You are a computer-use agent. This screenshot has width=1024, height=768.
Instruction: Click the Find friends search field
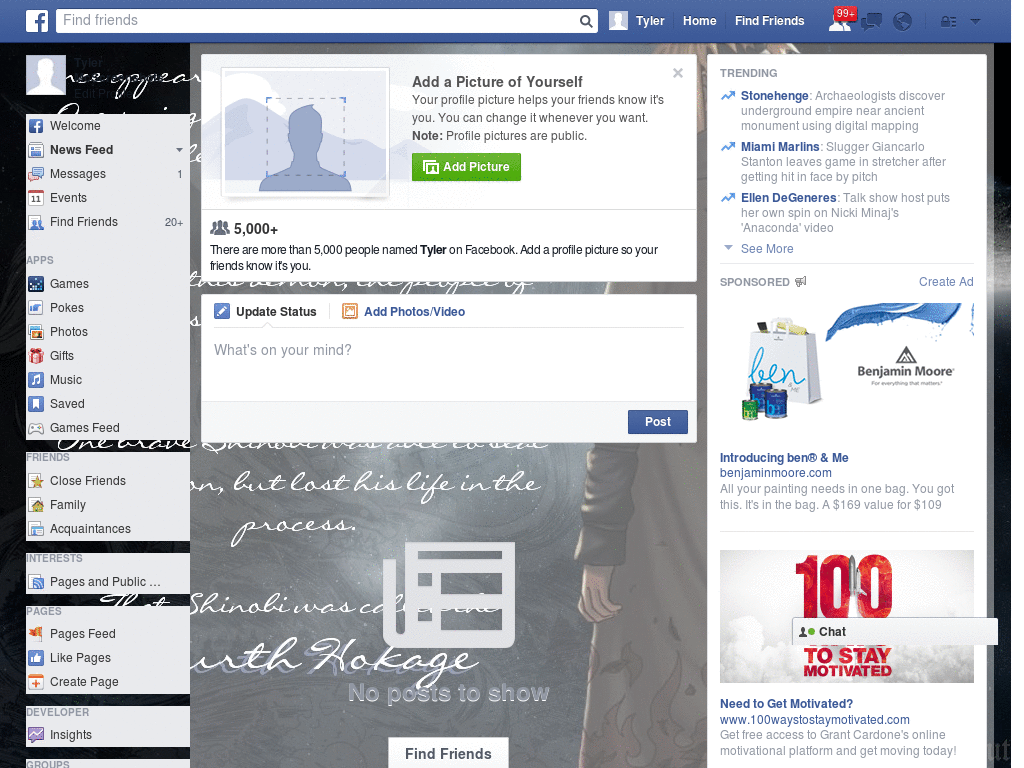point(317,21)
